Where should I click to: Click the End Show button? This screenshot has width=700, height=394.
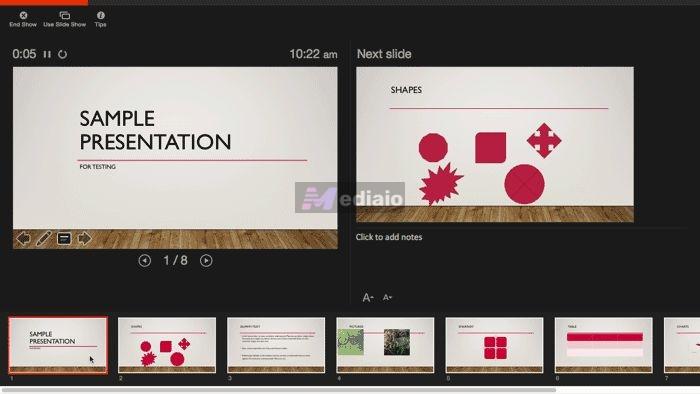23,20
